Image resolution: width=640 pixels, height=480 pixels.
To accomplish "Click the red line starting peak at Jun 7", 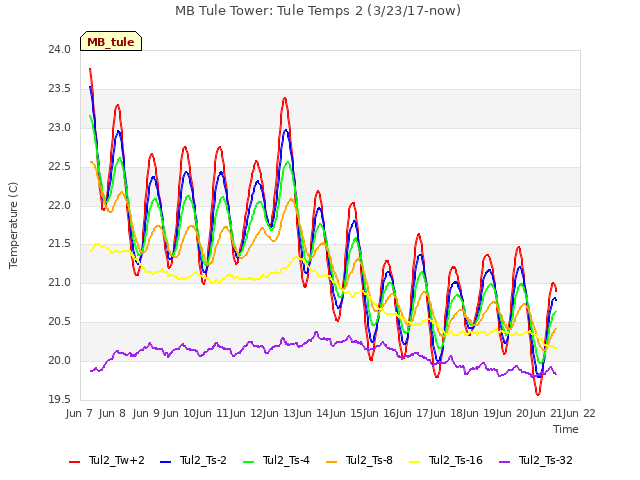I will coord(90,69).
